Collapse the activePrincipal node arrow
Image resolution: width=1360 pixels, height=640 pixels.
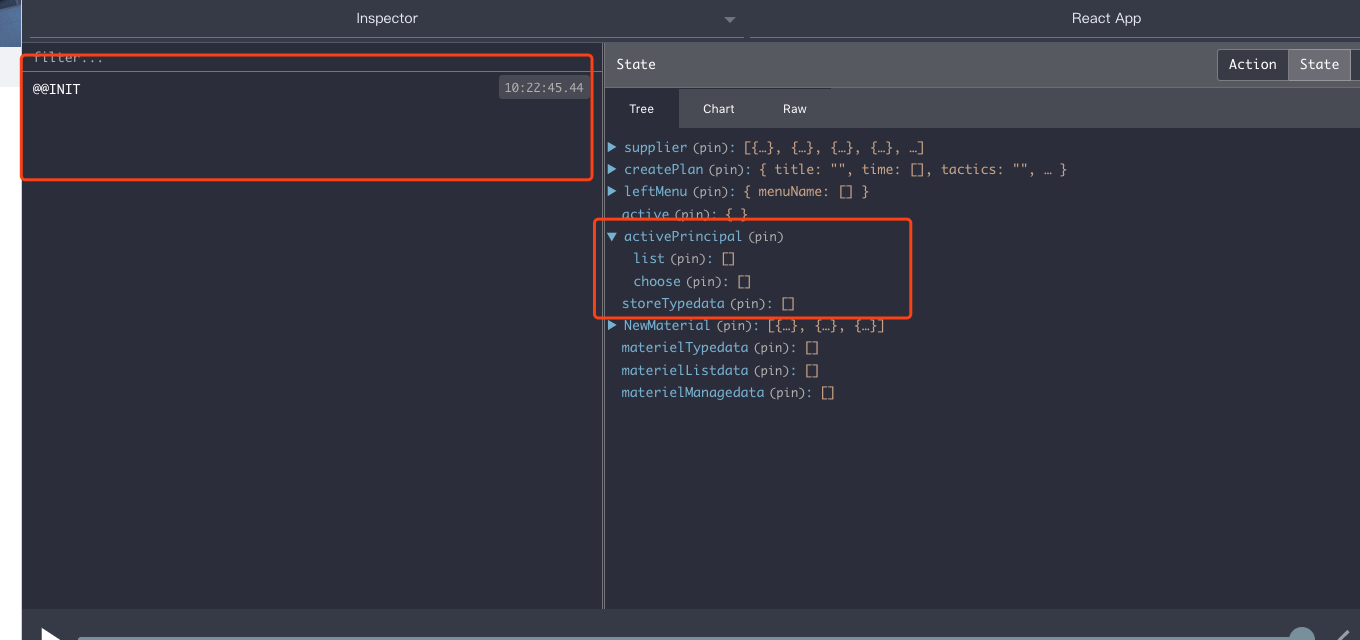[x=612, y=237]
